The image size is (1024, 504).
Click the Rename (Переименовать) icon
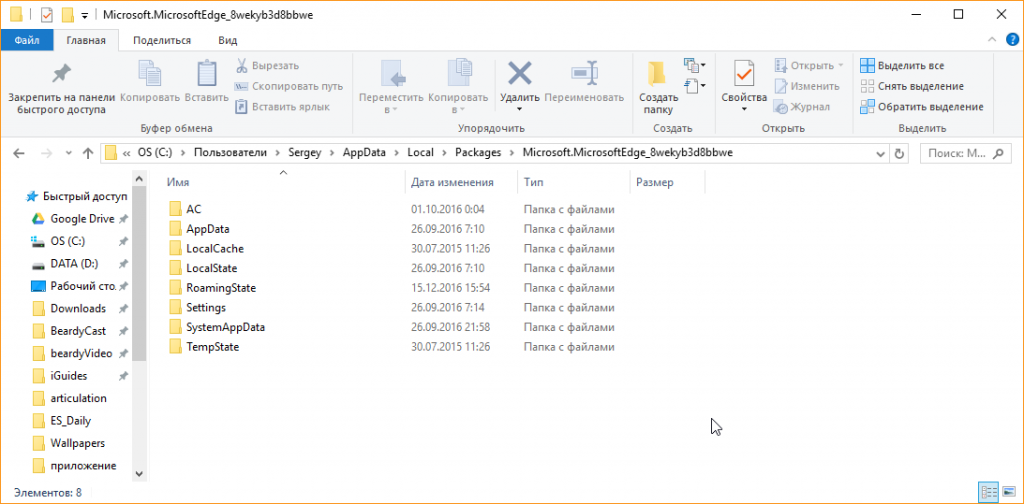584,74
